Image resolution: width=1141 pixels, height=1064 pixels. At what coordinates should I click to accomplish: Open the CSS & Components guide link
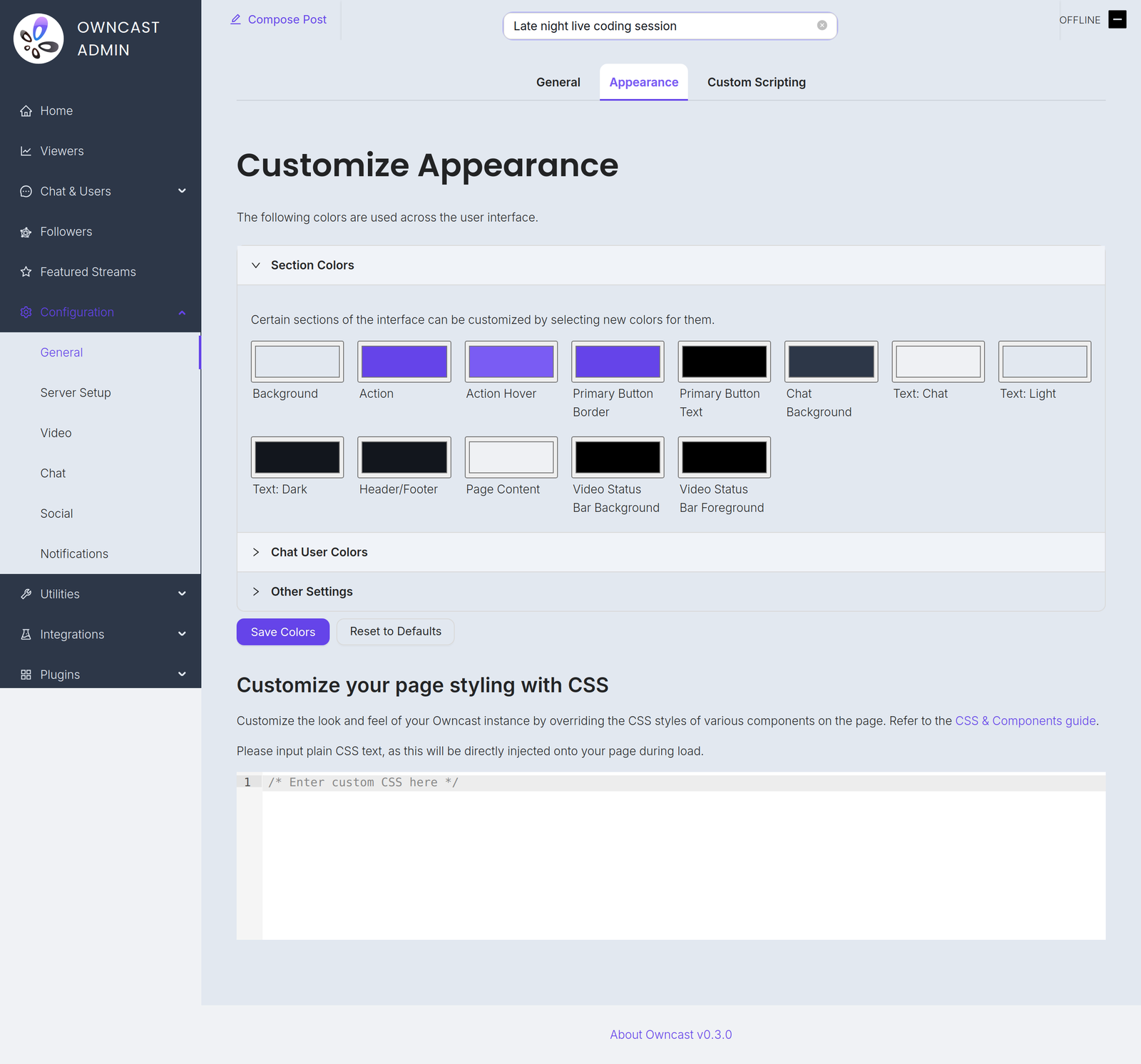[1025, 721]
